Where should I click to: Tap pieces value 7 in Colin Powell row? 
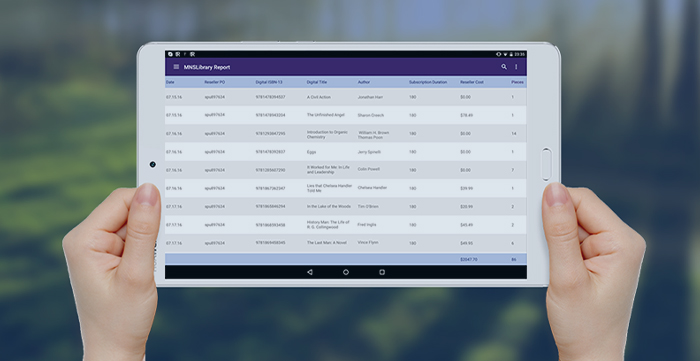click(513, 170)
